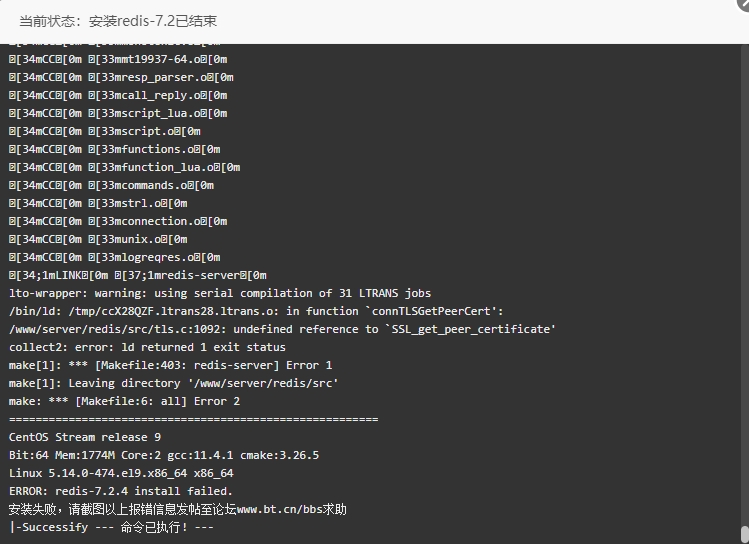
Task: Click the Leaving directory log line
Action: click(173, 384)
